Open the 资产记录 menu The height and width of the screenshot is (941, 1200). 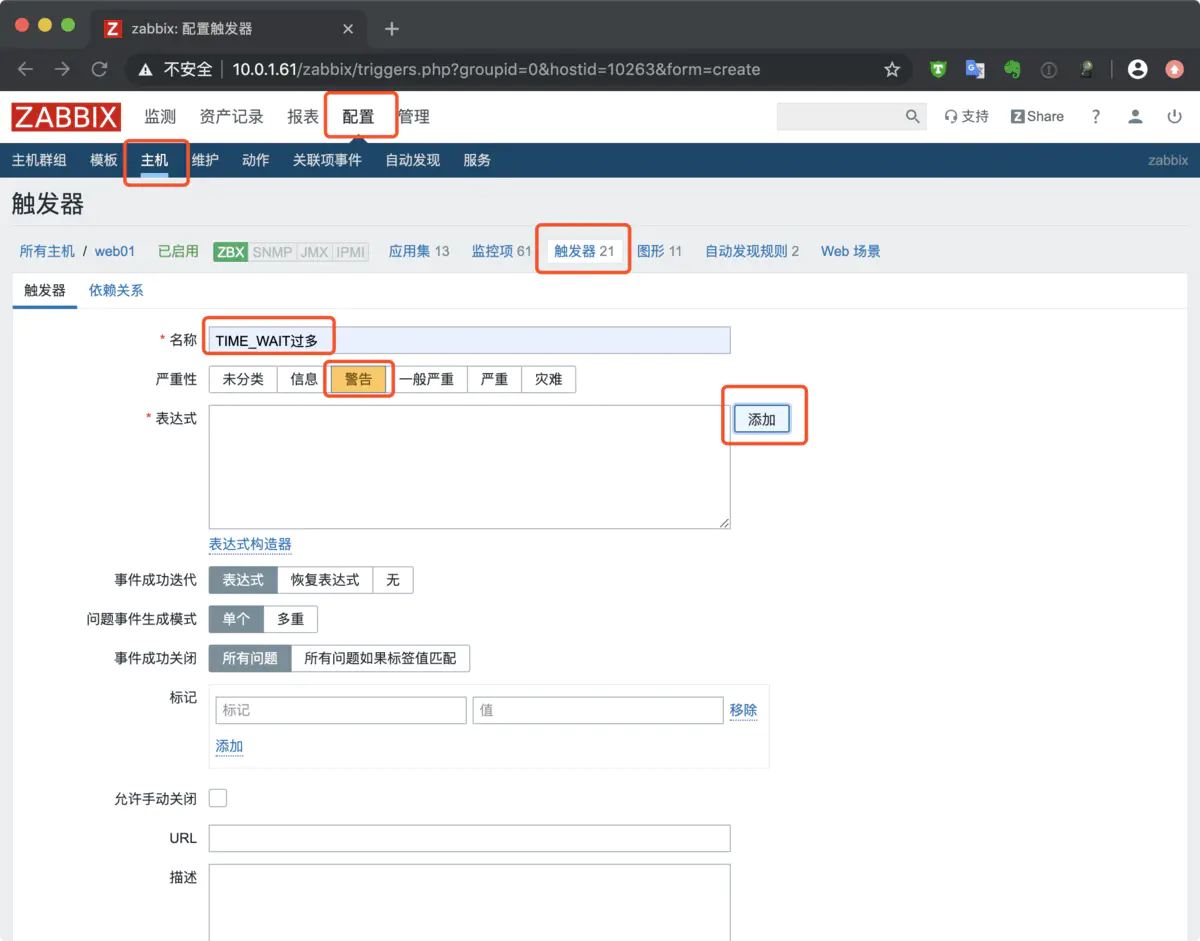pyautogui.click(x=231, y=117)
